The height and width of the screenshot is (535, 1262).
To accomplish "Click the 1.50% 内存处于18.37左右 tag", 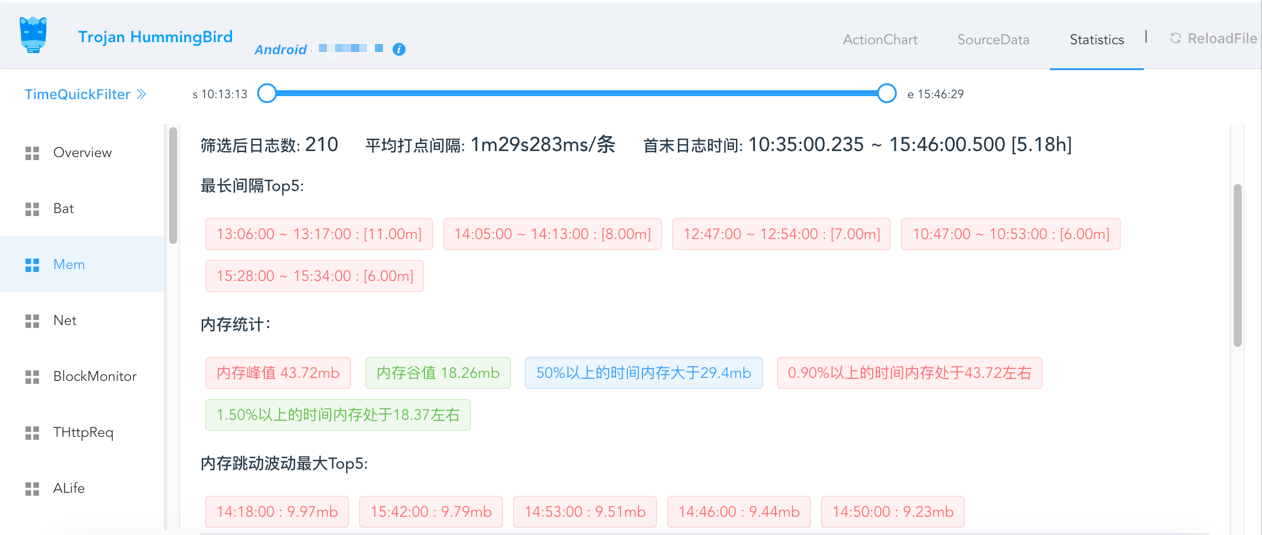I will (x=338, y=415).
